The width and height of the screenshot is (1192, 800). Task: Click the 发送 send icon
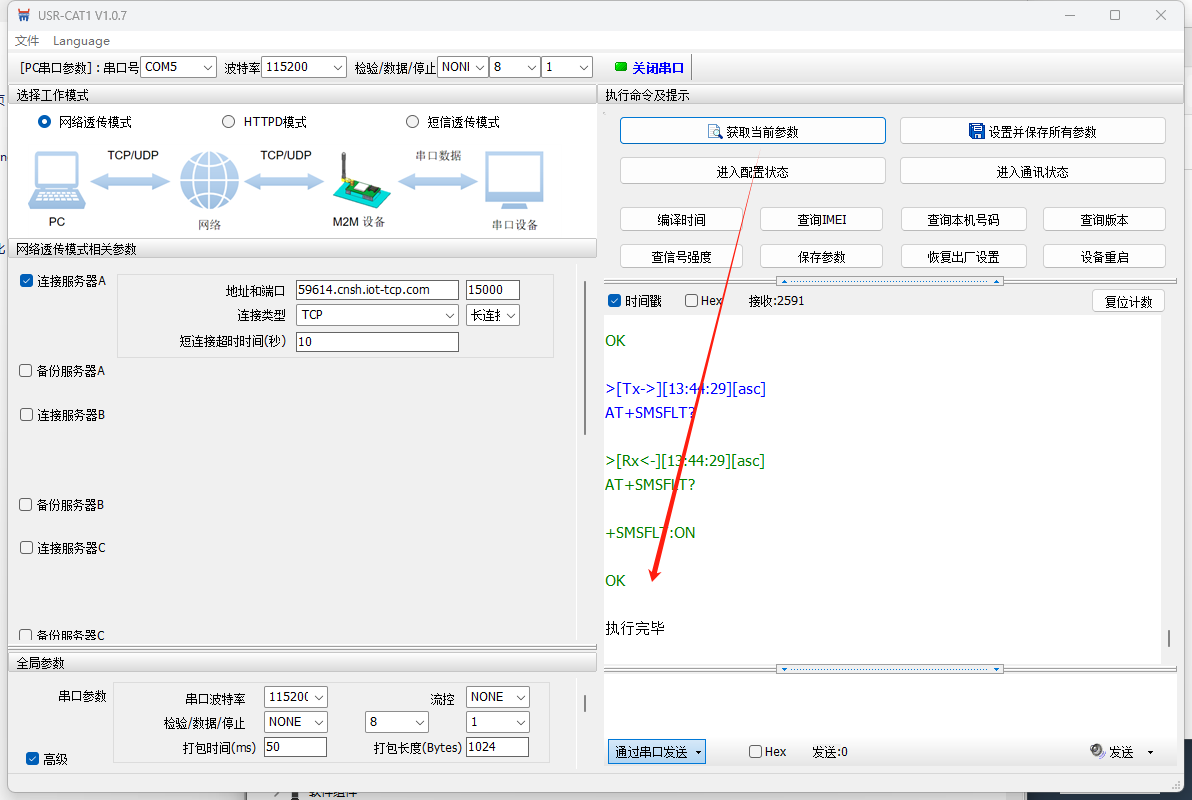(1097, 751)
